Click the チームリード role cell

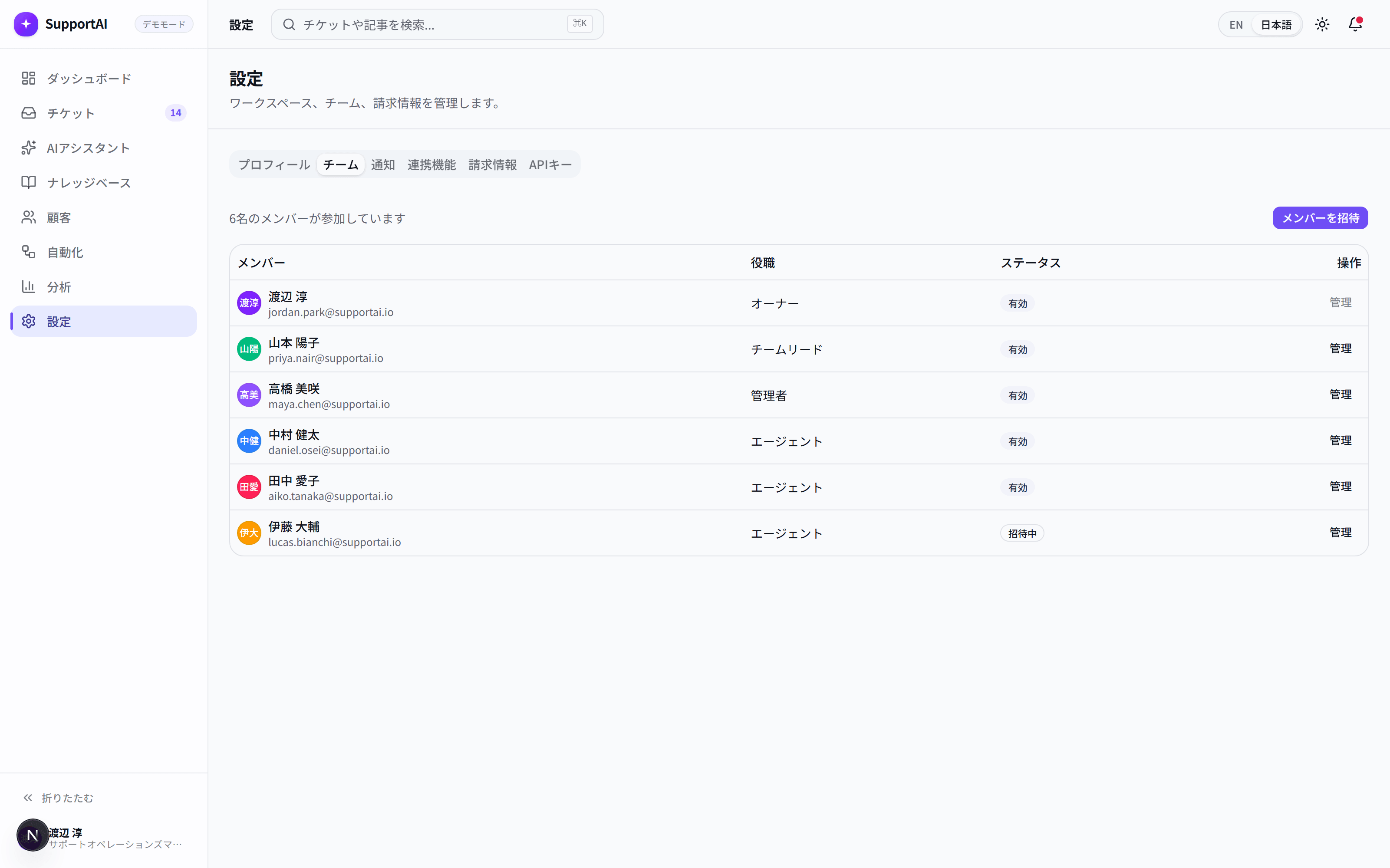(x=787, y=350)
